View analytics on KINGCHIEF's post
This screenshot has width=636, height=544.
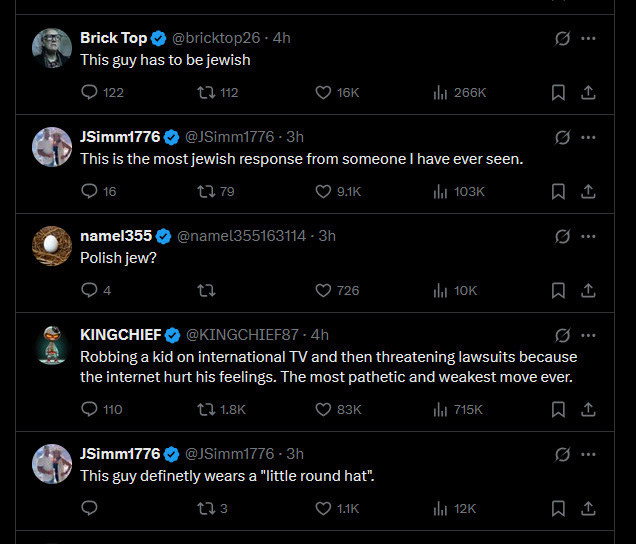point(440,409)
